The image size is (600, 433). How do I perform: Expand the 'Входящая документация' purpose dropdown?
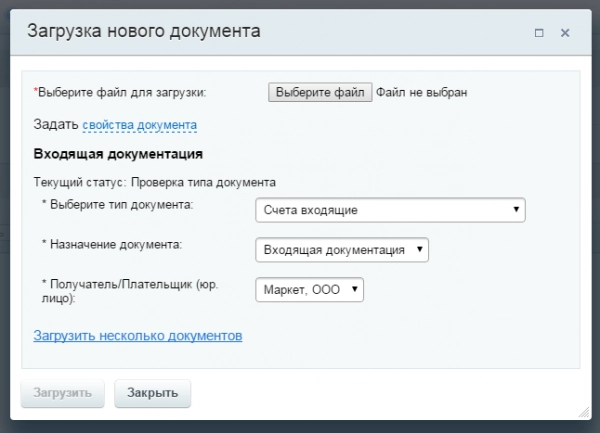(x=342, y=250)
